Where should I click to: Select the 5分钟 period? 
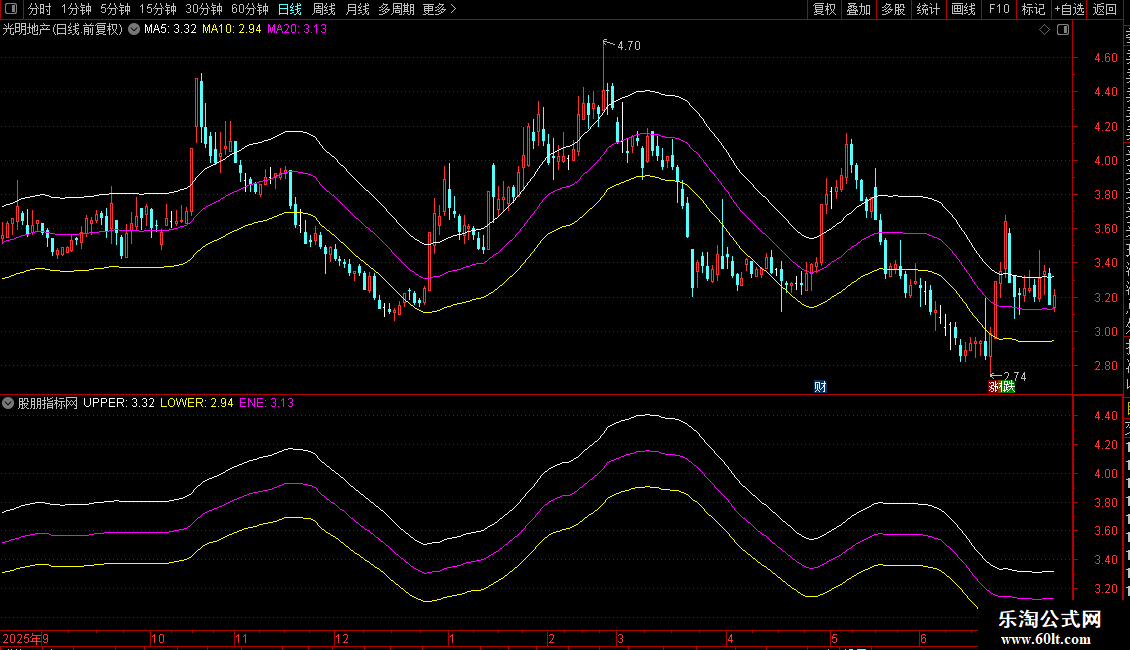click(x=115, y=9)
